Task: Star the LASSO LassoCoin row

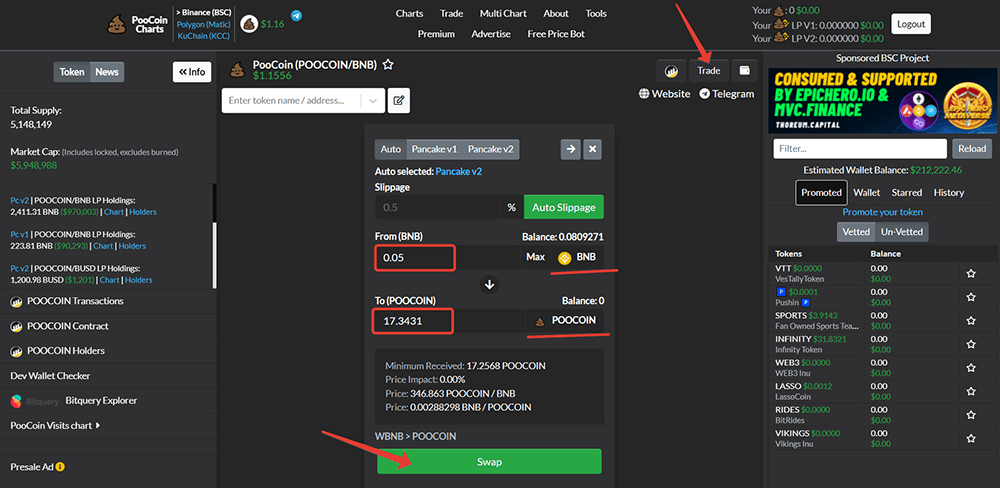Action: 971,392
